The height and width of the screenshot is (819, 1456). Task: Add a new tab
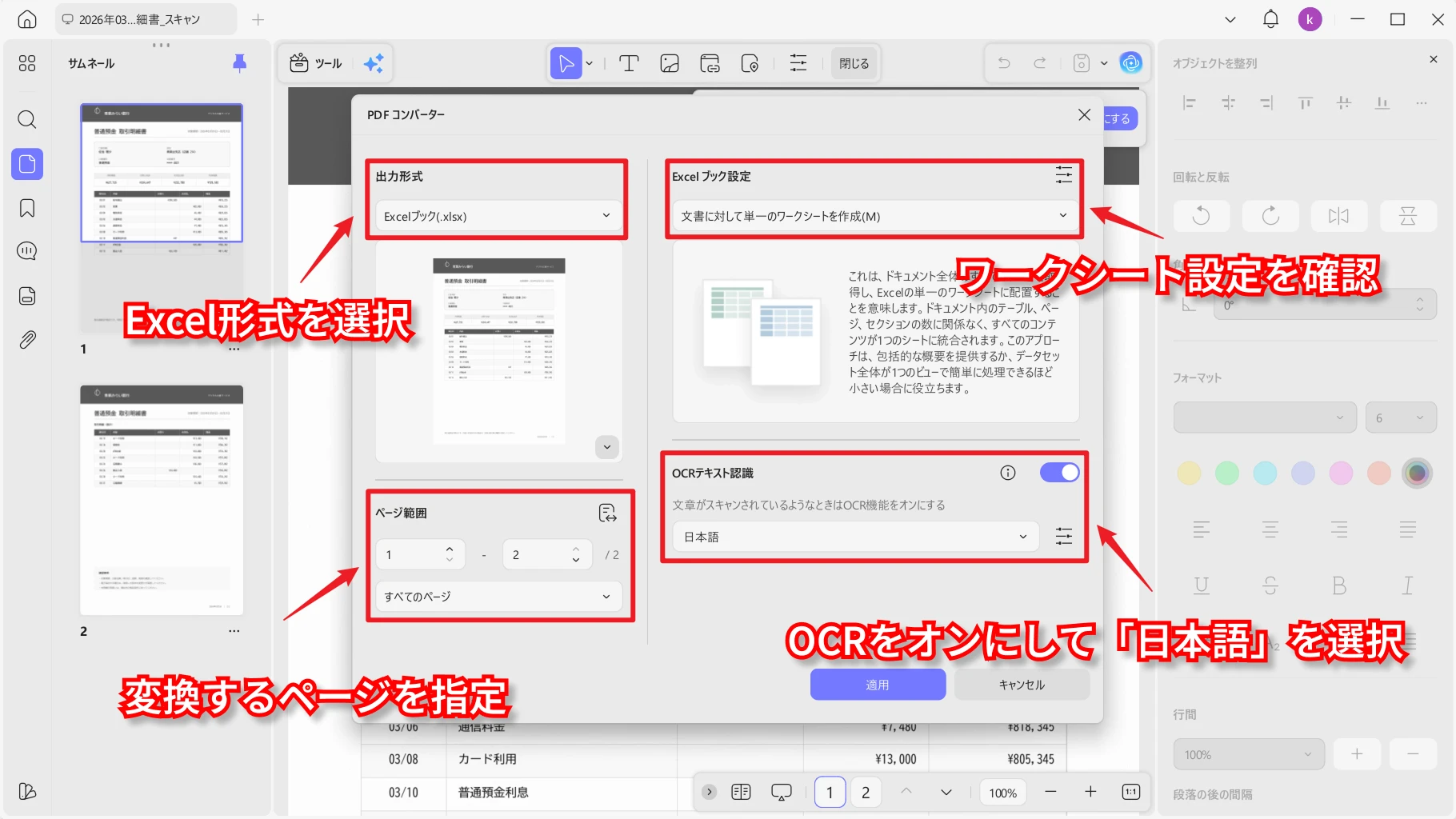pos(258,19)
